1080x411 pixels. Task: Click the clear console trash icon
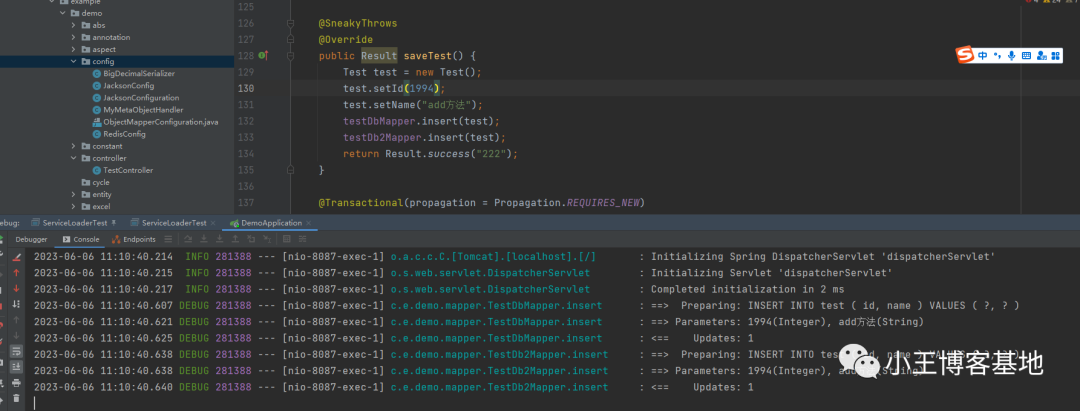coord(16,398)
